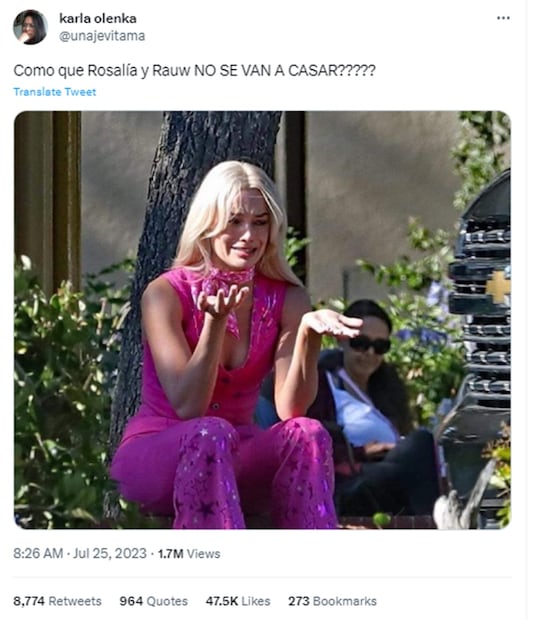Open the 8,774 Retweets list
534x620 pixels.
click(x=57, y=601)
